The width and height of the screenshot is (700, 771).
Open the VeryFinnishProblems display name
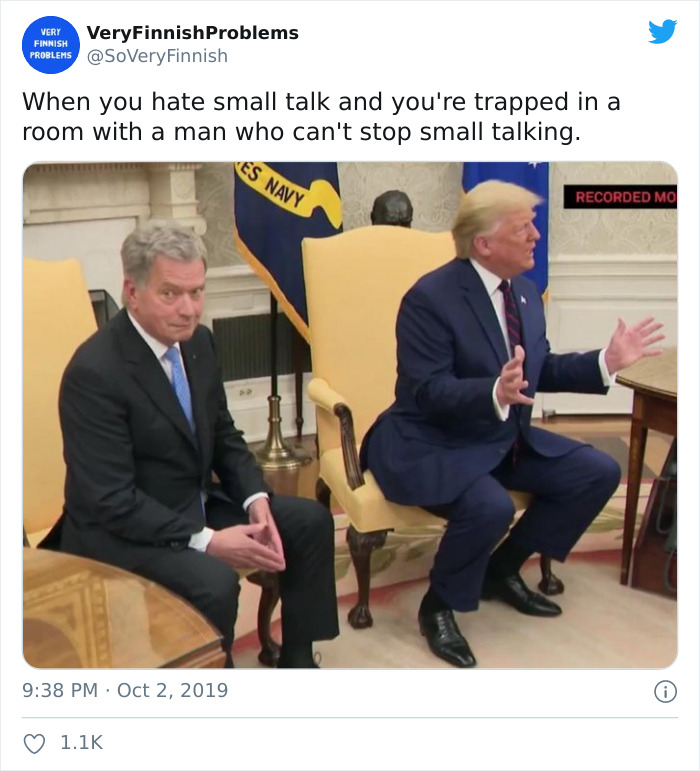click(x=193, y=33)
